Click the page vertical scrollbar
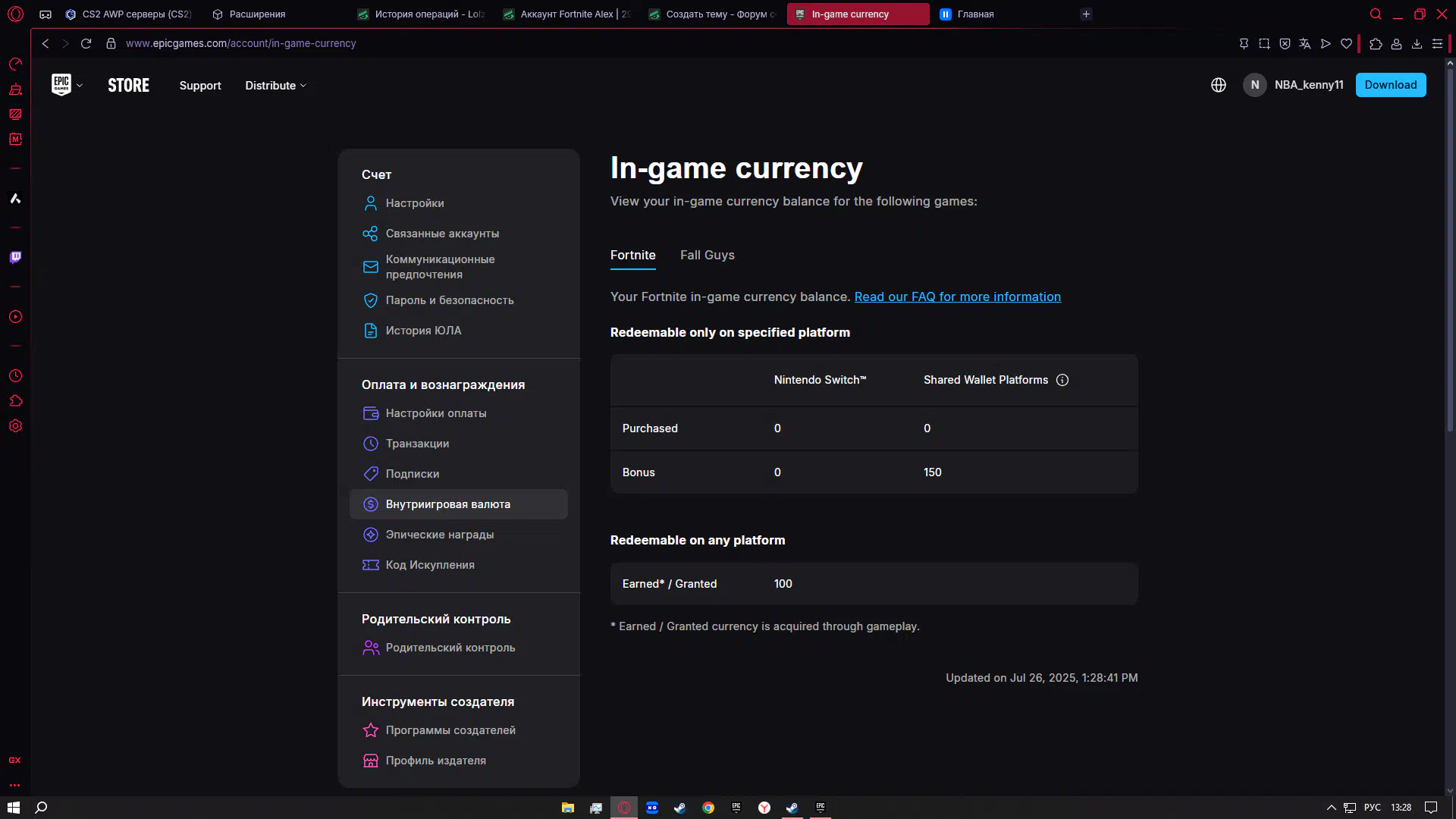 [1450, 250]
